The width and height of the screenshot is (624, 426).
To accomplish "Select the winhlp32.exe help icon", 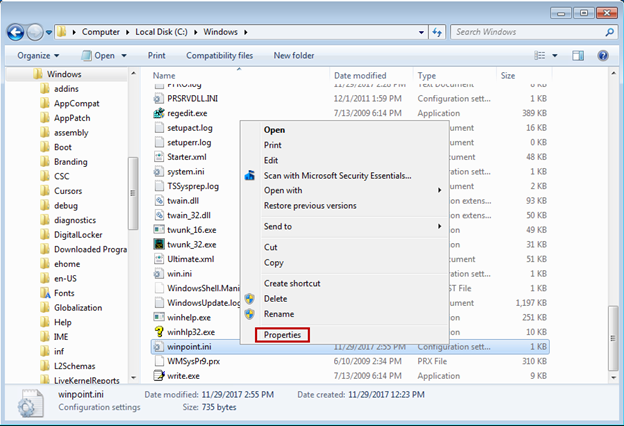I will tap(159, 332).
